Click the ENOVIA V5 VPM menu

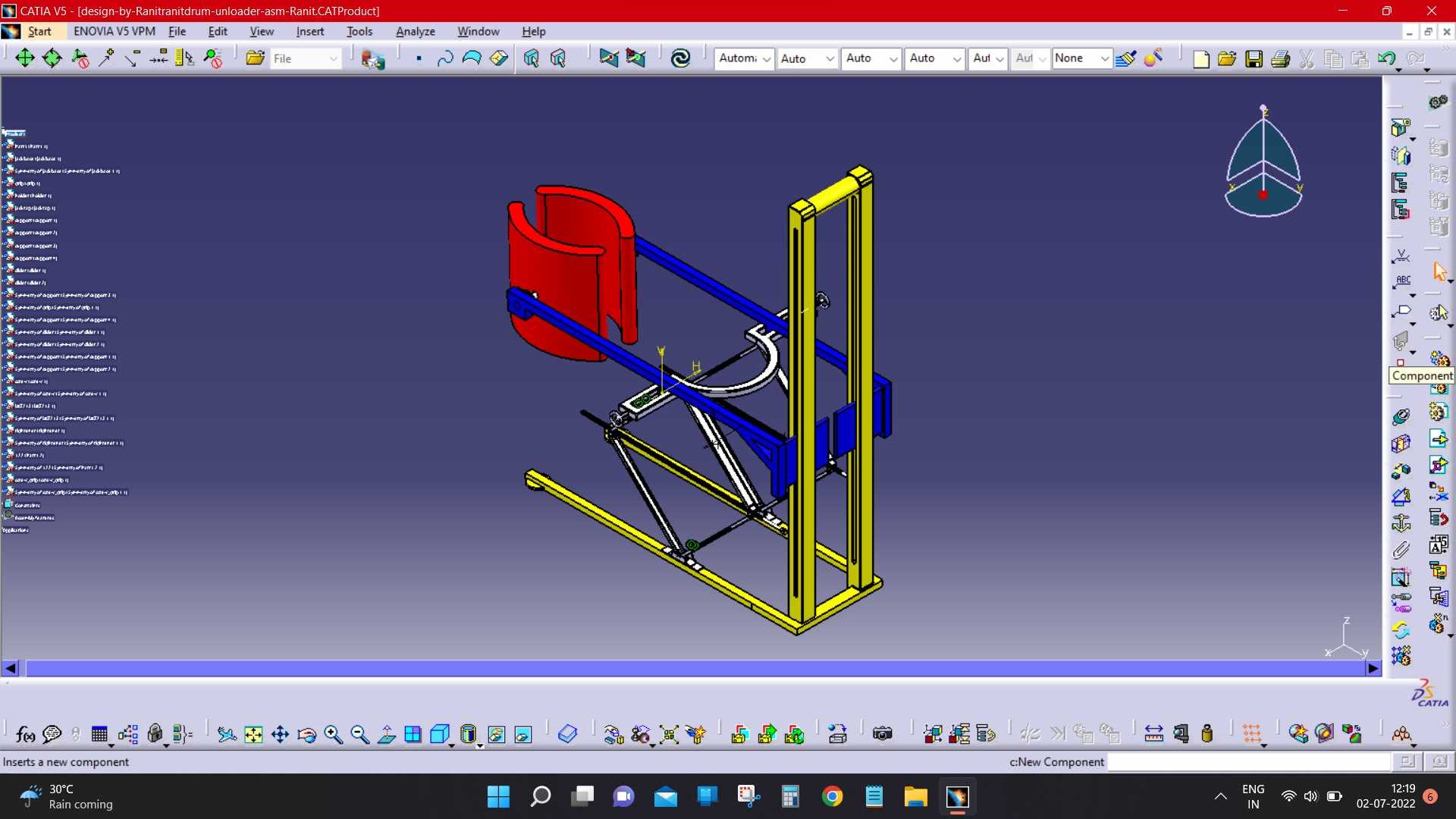[x=115, y=31]
